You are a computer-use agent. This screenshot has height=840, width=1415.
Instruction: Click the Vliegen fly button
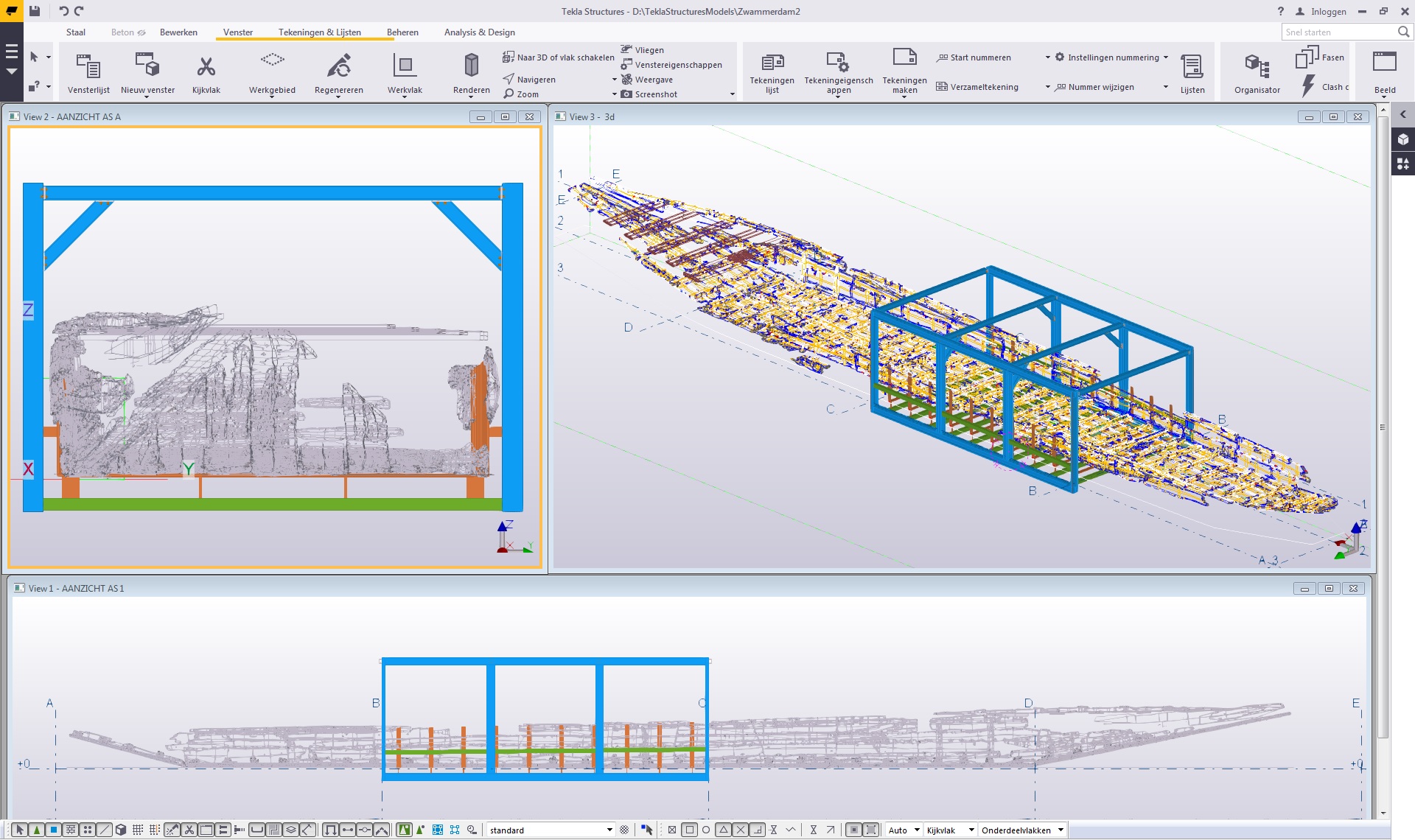(642, 49)
